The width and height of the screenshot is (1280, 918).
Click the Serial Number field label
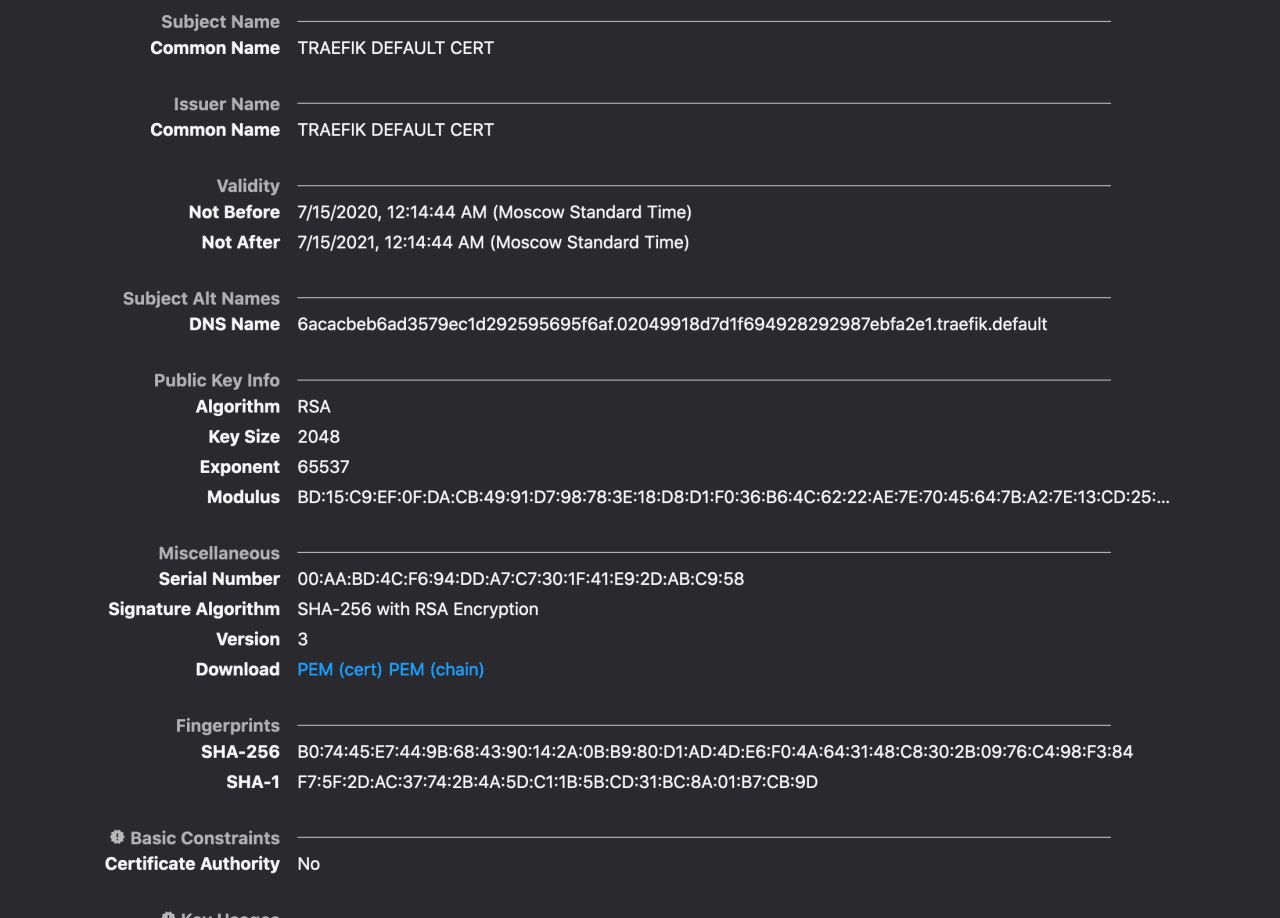[219, 579]
